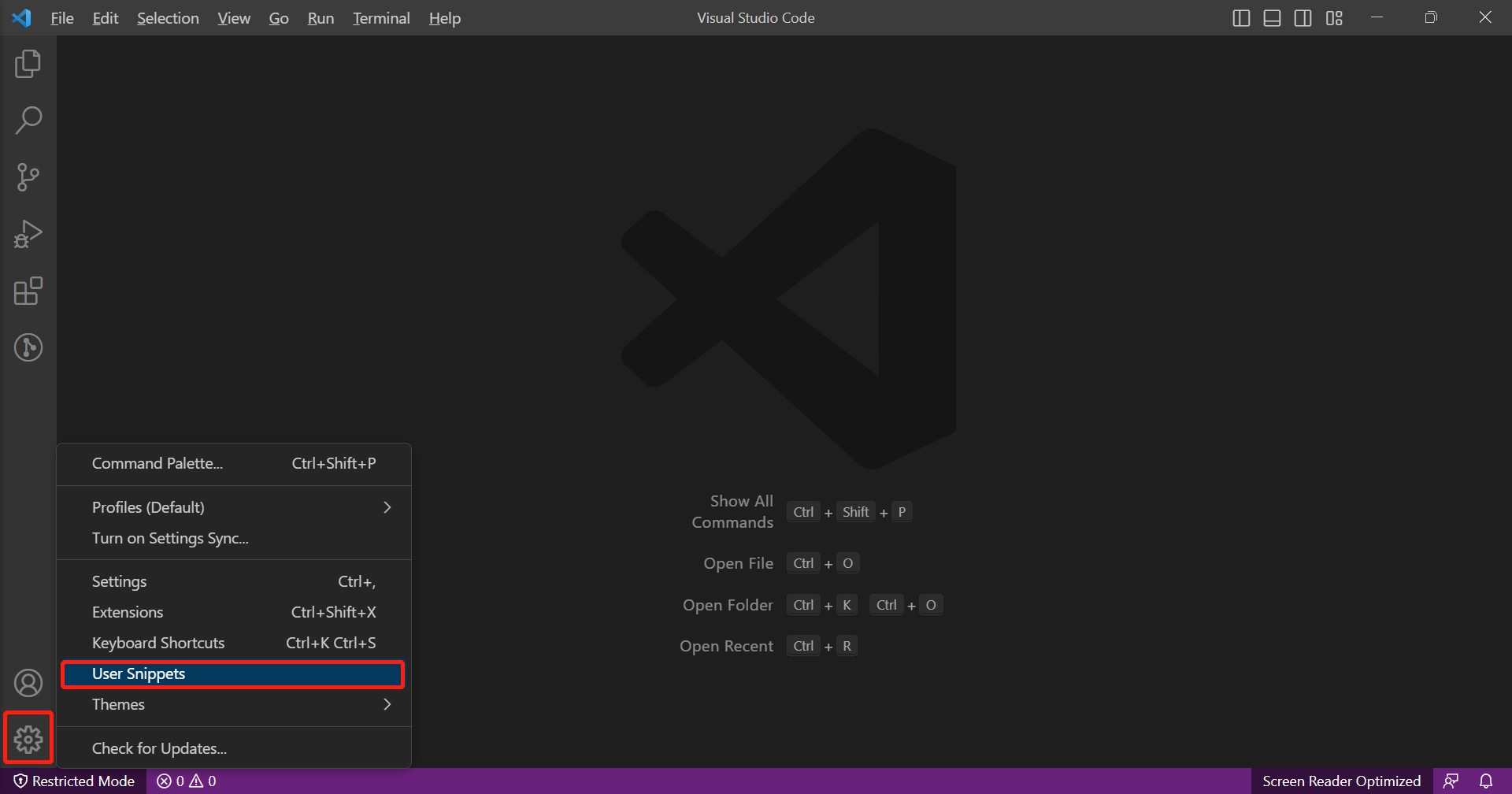This screenshot has height=794, width=1512.
Task: Choose Turn on Settings Sync...
Action: coord(234,538)
